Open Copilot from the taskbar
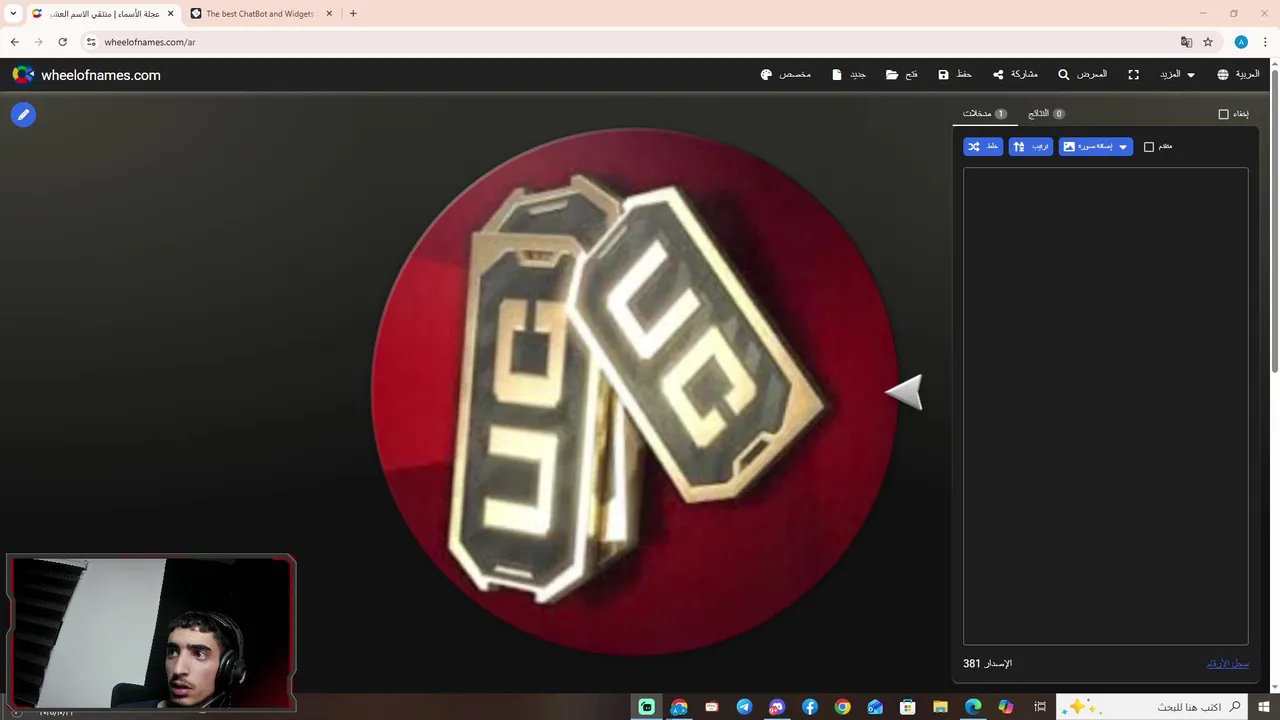 pyautogui.click(x=1006, y=707)
